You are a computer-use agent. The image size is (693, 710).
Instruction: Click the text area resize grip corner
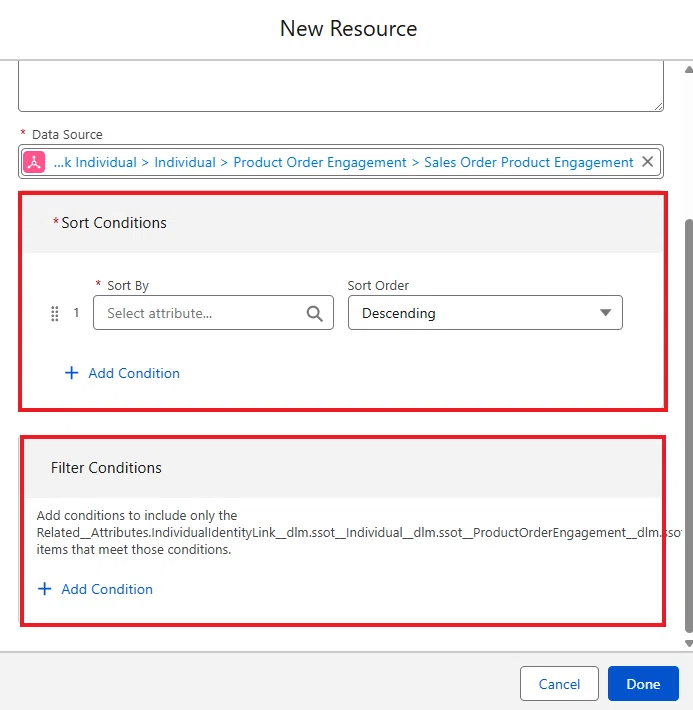pyautogui.click(x=659, y=106)
